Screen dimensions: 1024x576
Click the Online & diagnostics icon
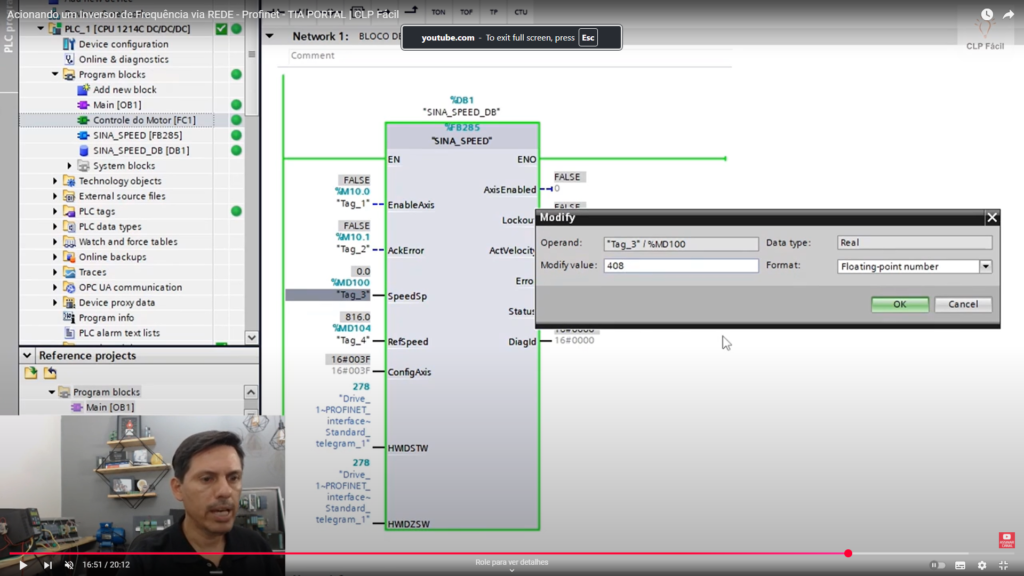point(69,59)
